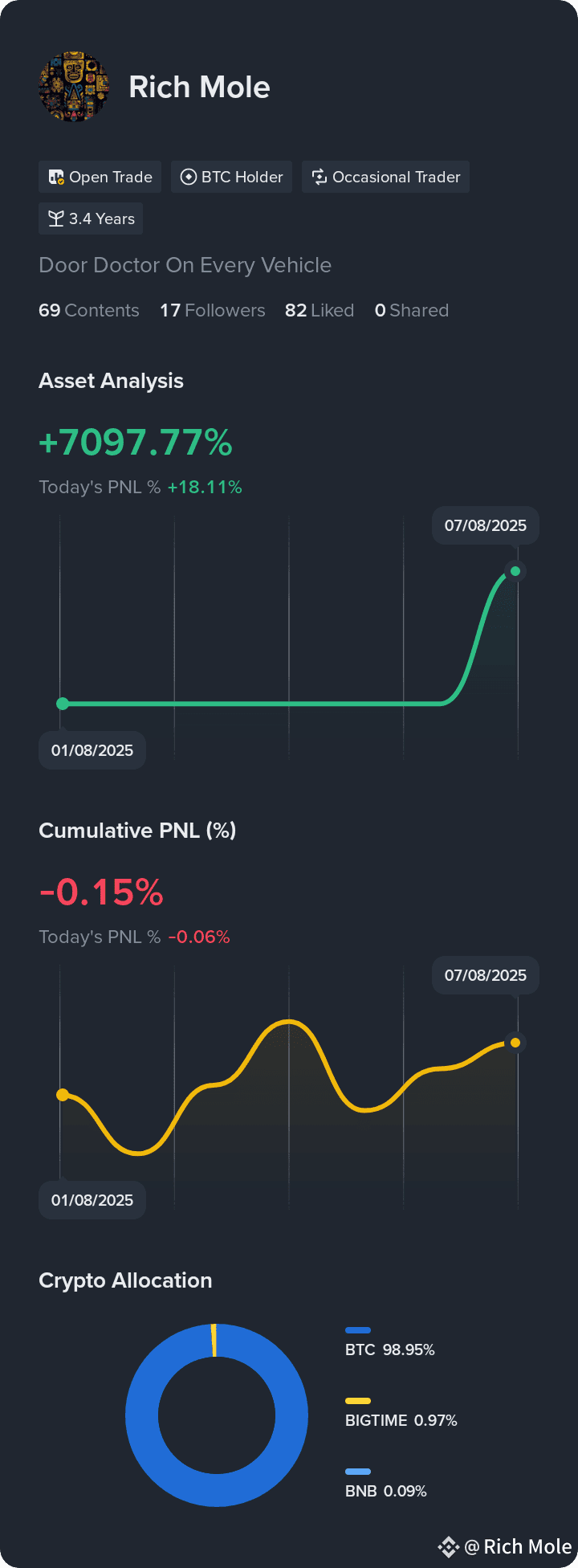This screenshot has height=1568, width=578.
Task: Click the Binance logo in watermark
Action: point(448,1546)
